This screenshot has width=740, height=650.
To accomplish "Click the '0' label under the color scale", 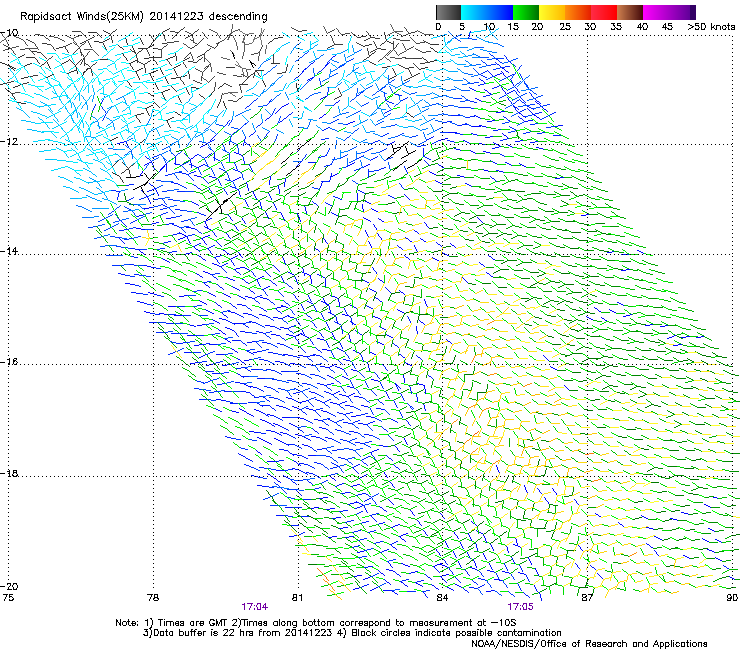I will pyautogui.click(x=438, y=27).
